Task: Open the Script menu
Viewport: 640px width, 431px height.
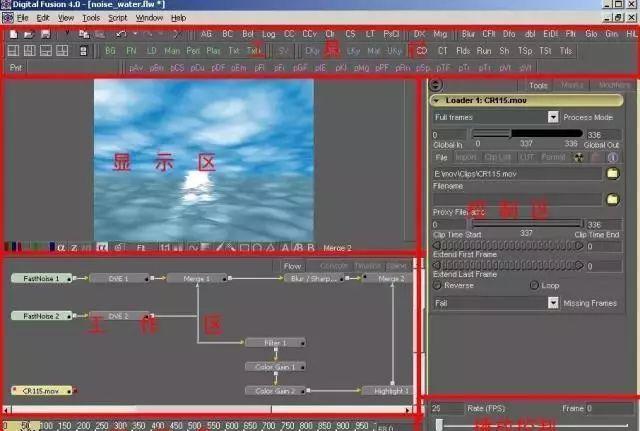Action: (118, 18)
